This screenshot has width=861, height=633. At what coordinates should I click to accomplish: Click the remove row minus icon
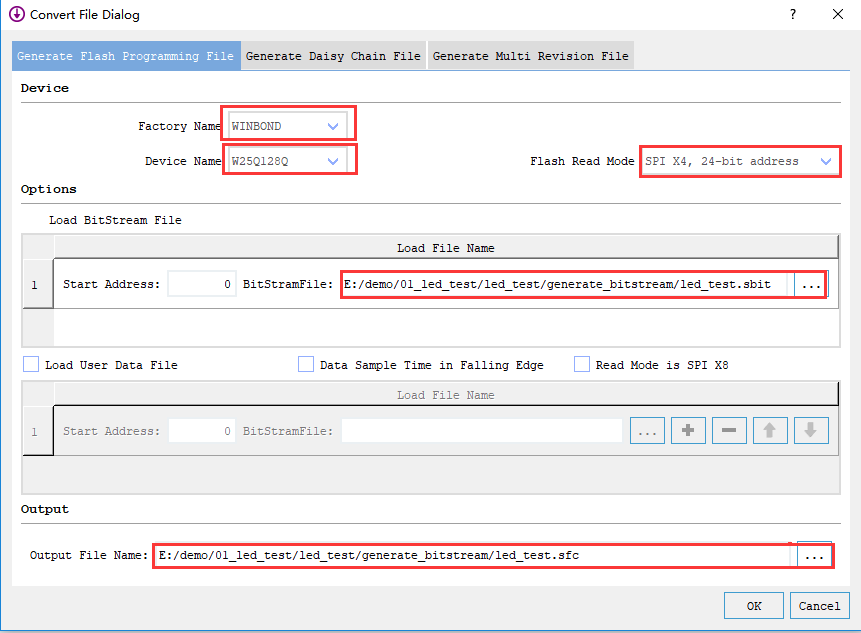point(729,430)
